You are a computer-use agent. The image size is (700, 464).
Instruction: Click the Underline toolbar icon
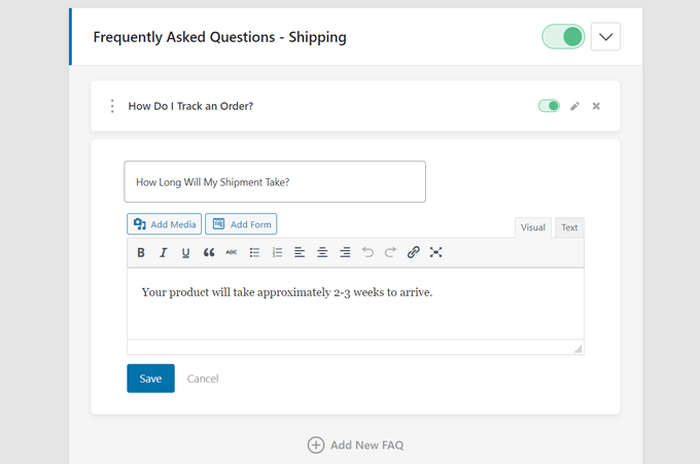186,253
